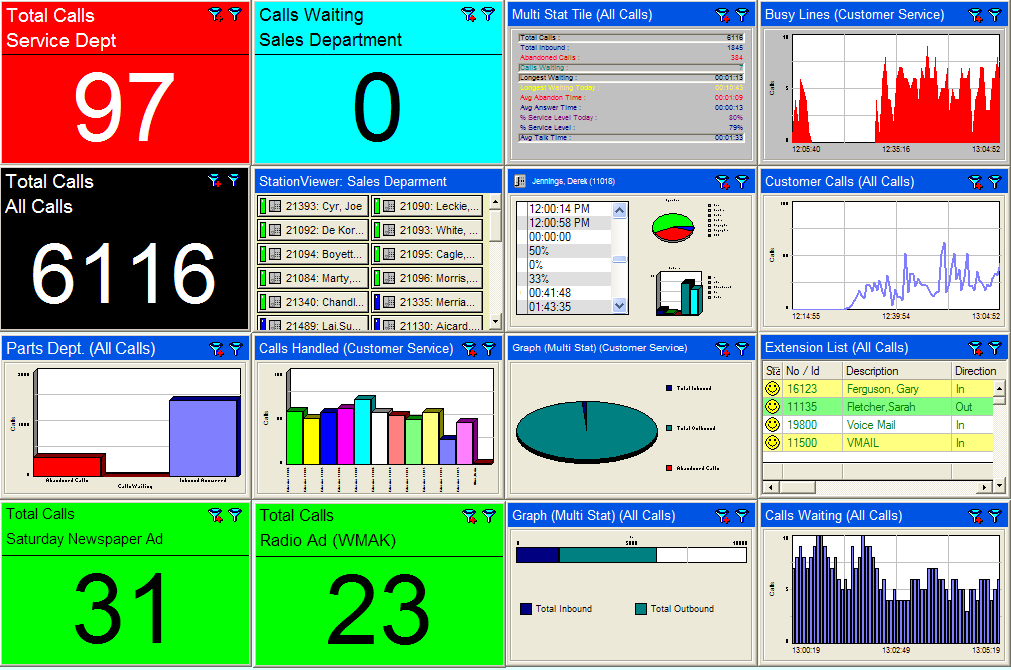Viewport: 1011px width, 670px height.
Task: Click right arrow on Extension List horizontal scrollbar
Action: click(x=985, y=486)
